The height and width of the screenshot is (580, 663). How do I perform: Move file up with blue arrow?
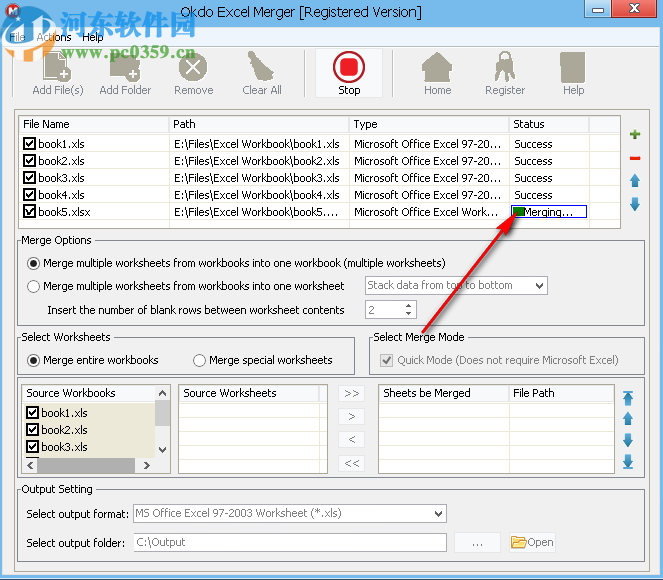635,181
